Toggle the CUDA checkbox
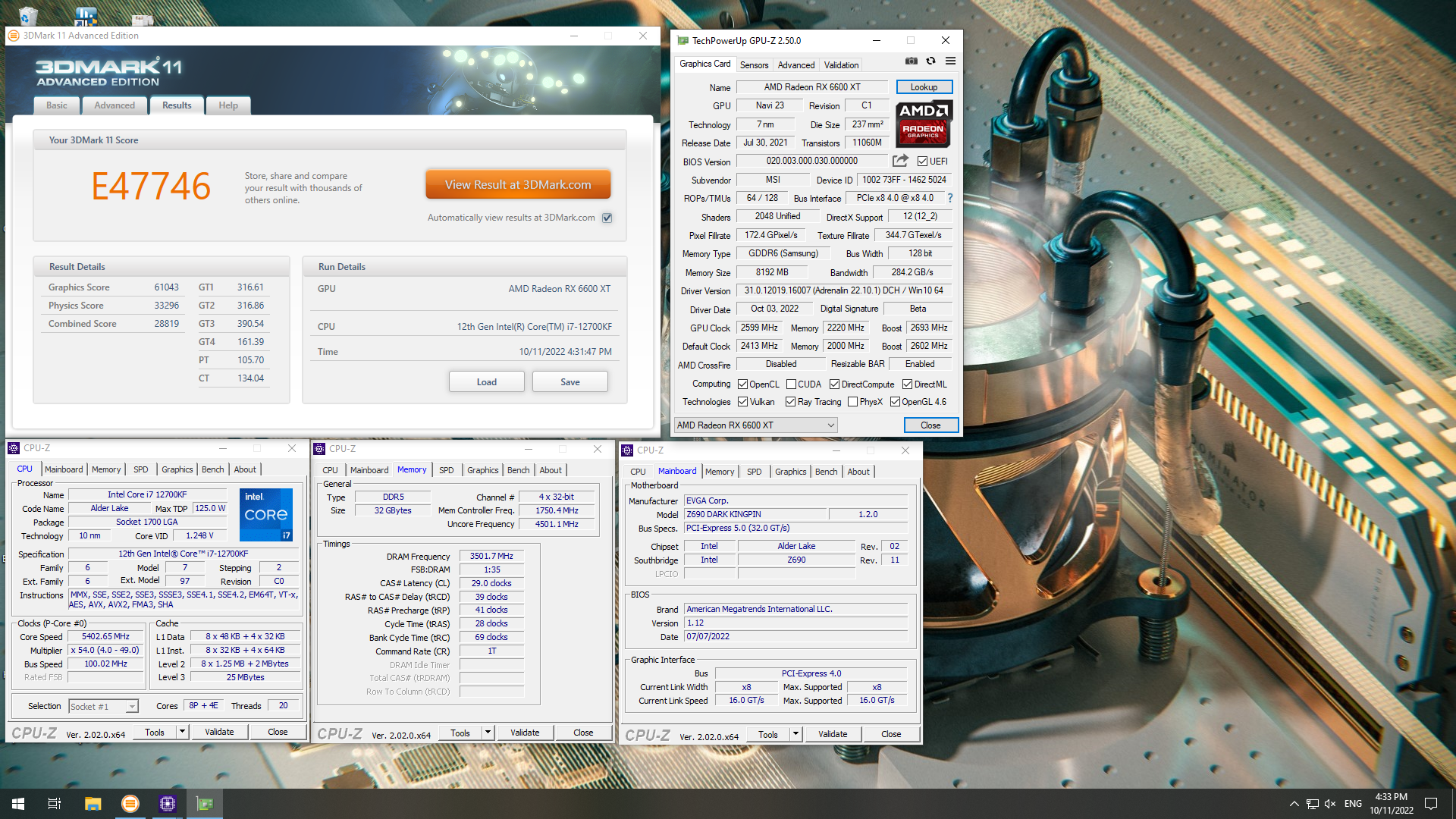1456x819 pixels. 792,384
